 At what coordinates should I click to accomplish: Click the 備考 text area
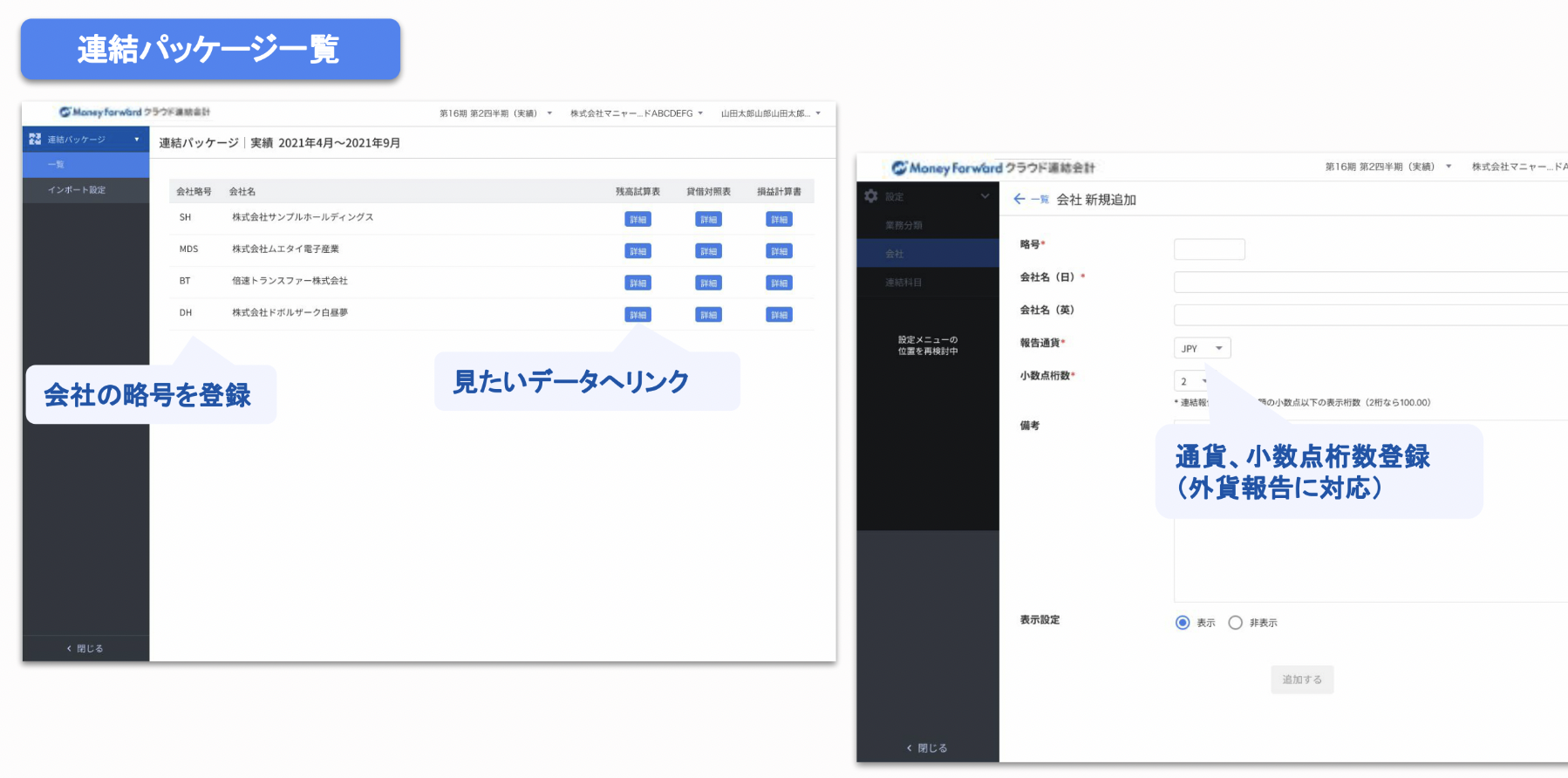tap(1371, 511)
